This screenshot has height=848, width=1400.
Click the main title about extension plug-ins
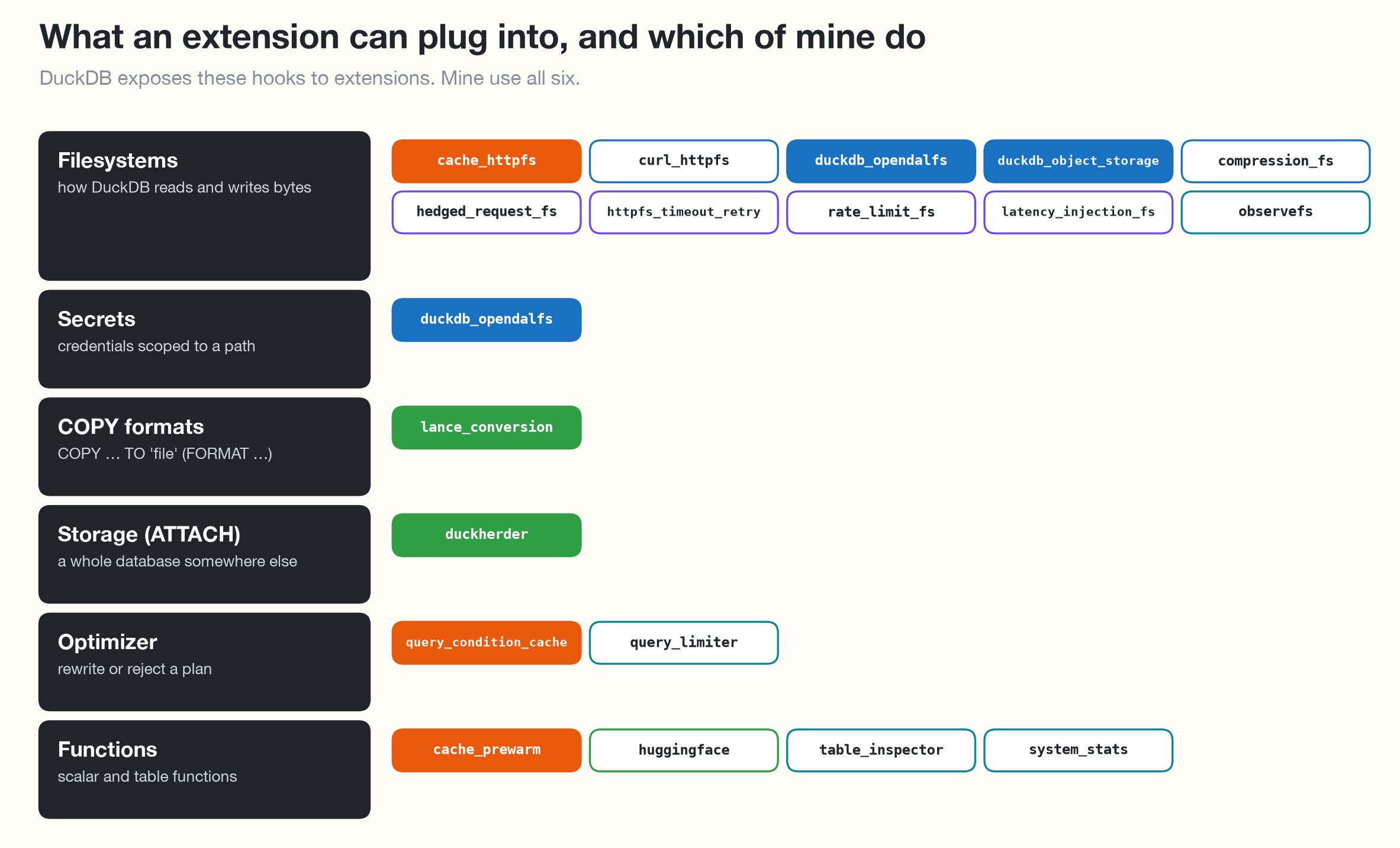click(x=482, y=37)
